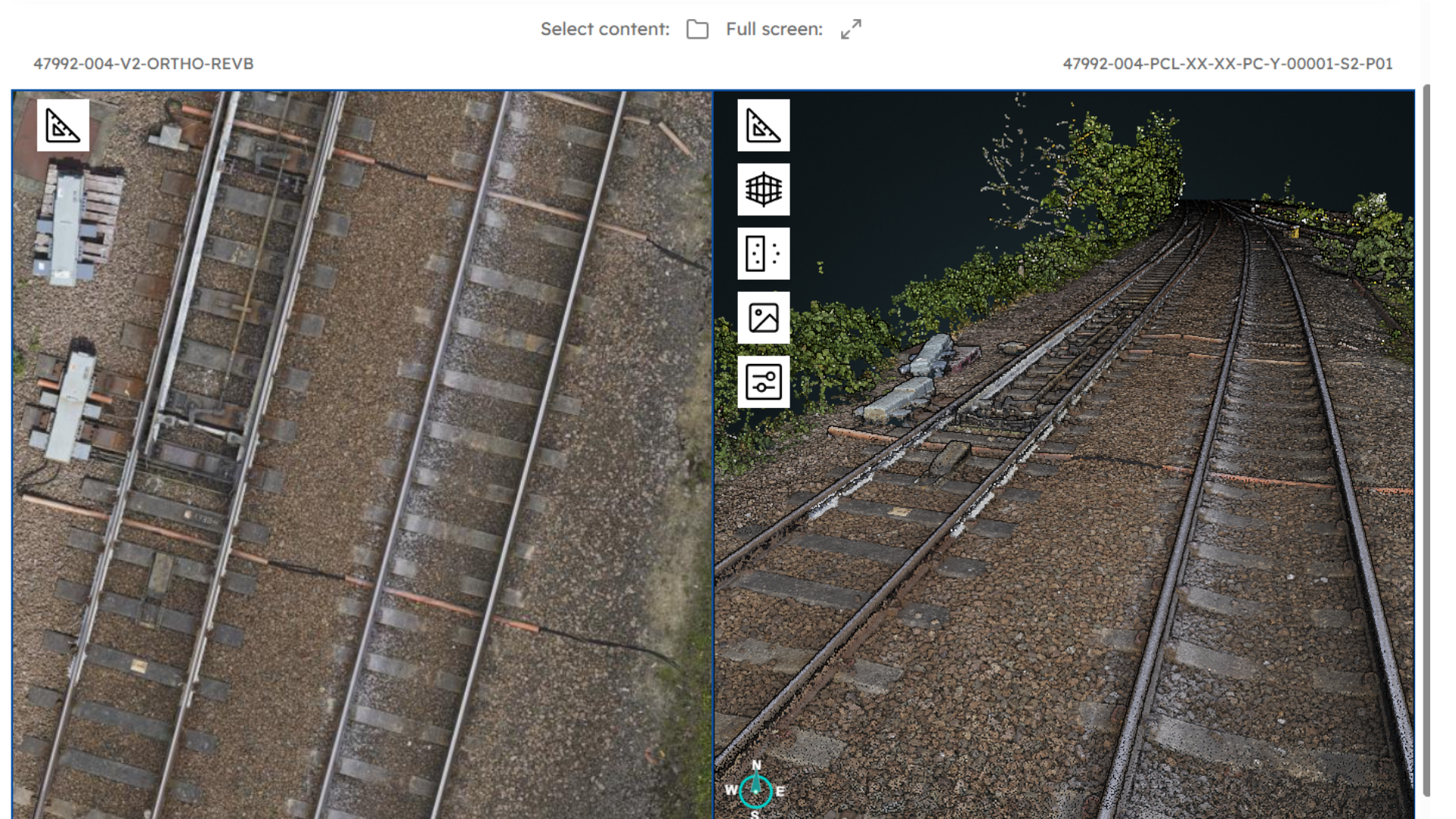Open the point cloud clipping tool icon

(x=763, y=253)
